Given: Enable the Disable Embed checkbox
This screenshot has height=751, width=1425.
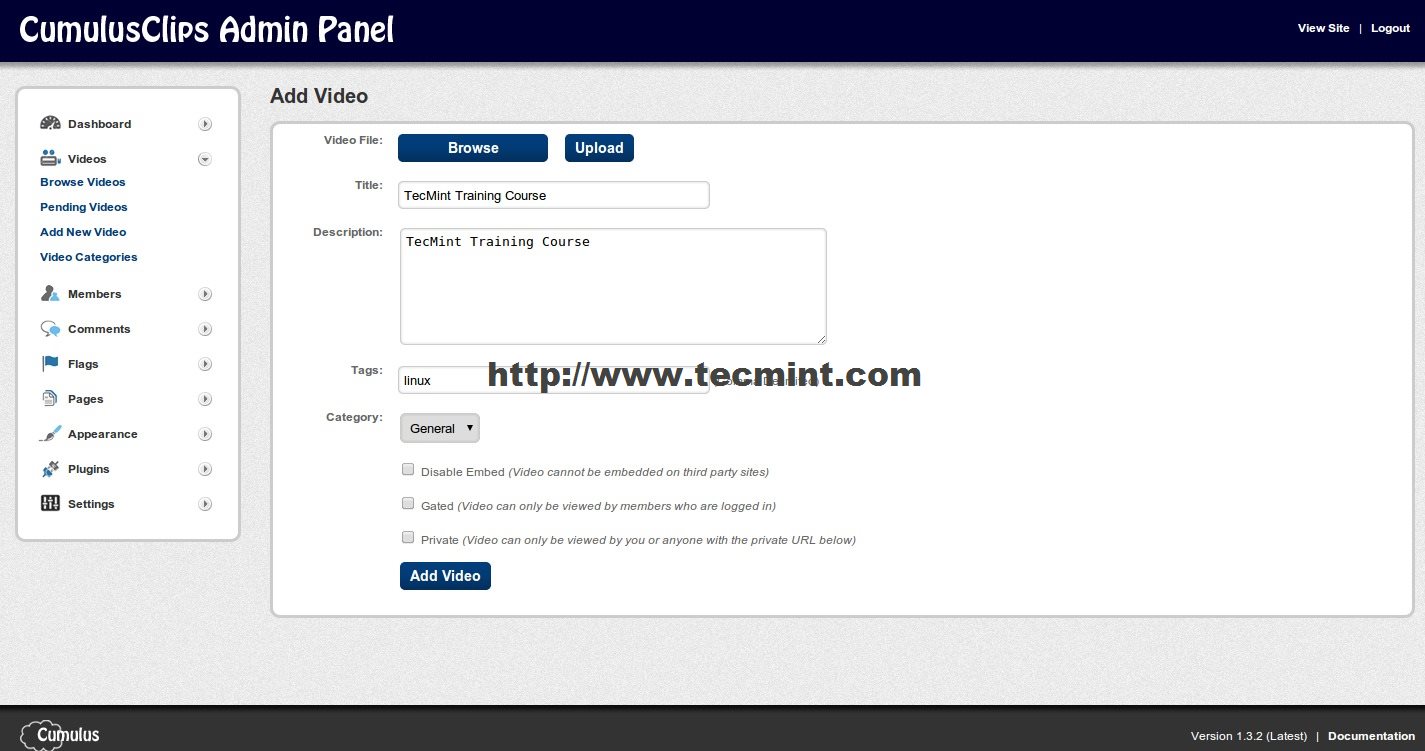Looking at the screenshot, I should [408, 470].
